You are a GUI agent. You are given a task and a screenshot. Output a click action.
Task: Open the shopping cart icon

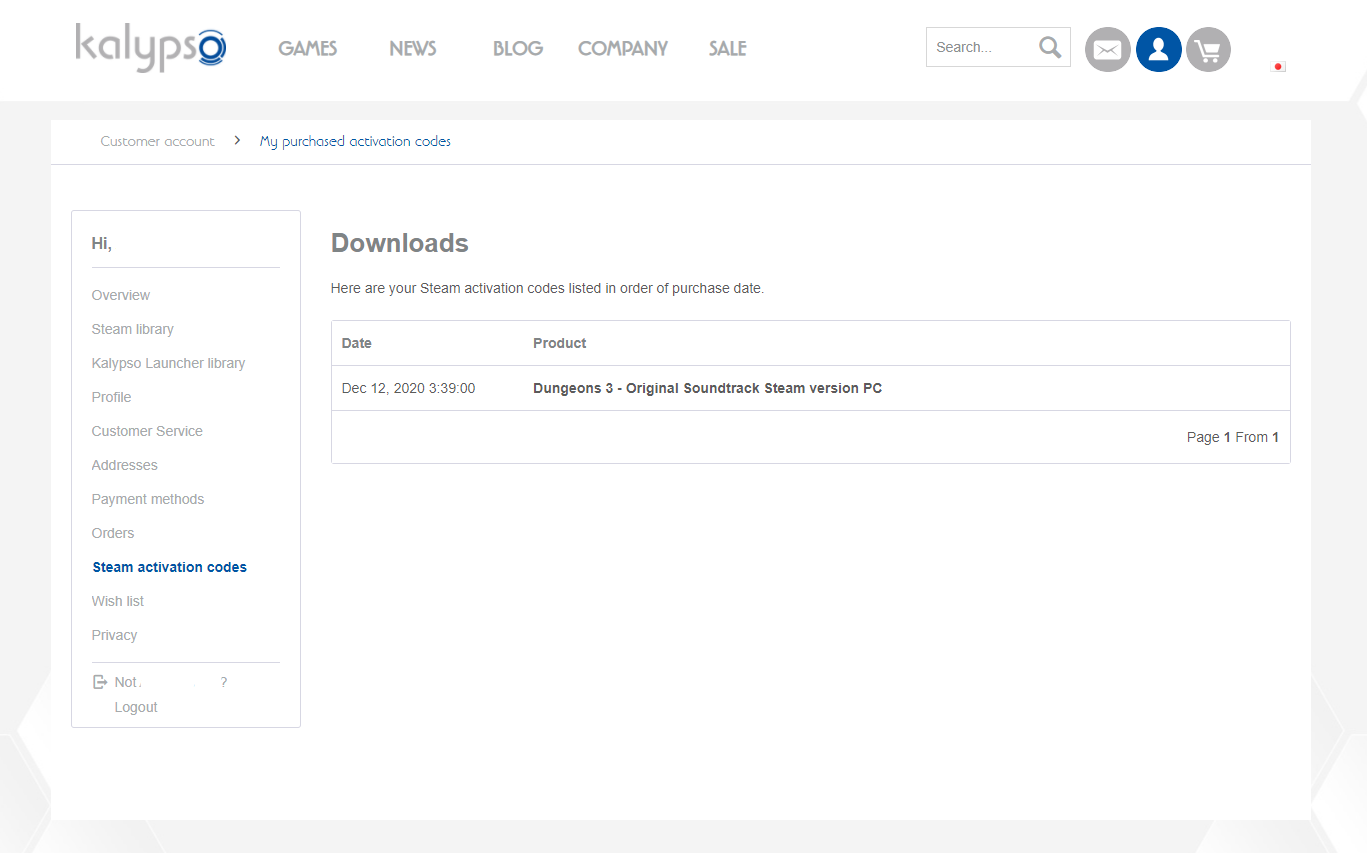pyautogui.click(x=1209, y=49)
